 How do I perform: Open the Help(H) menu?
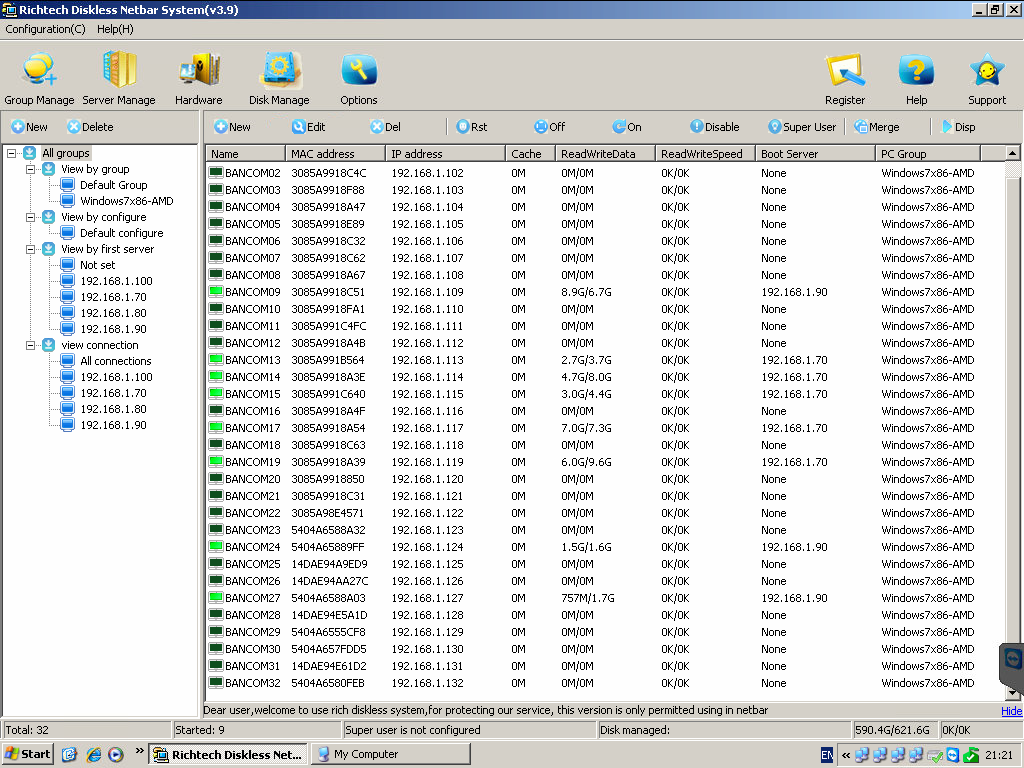pos(115,29)
